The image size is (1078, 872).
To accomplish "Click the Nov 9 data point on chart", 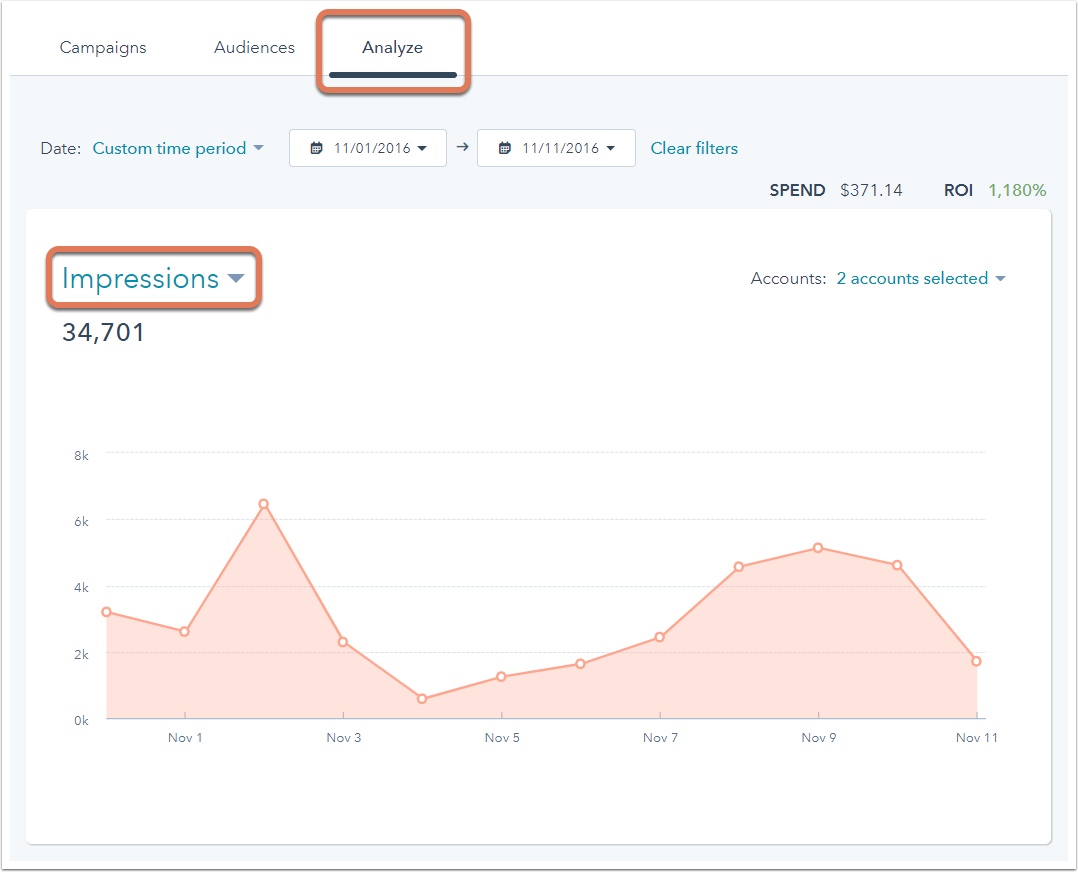I will 818,548.
